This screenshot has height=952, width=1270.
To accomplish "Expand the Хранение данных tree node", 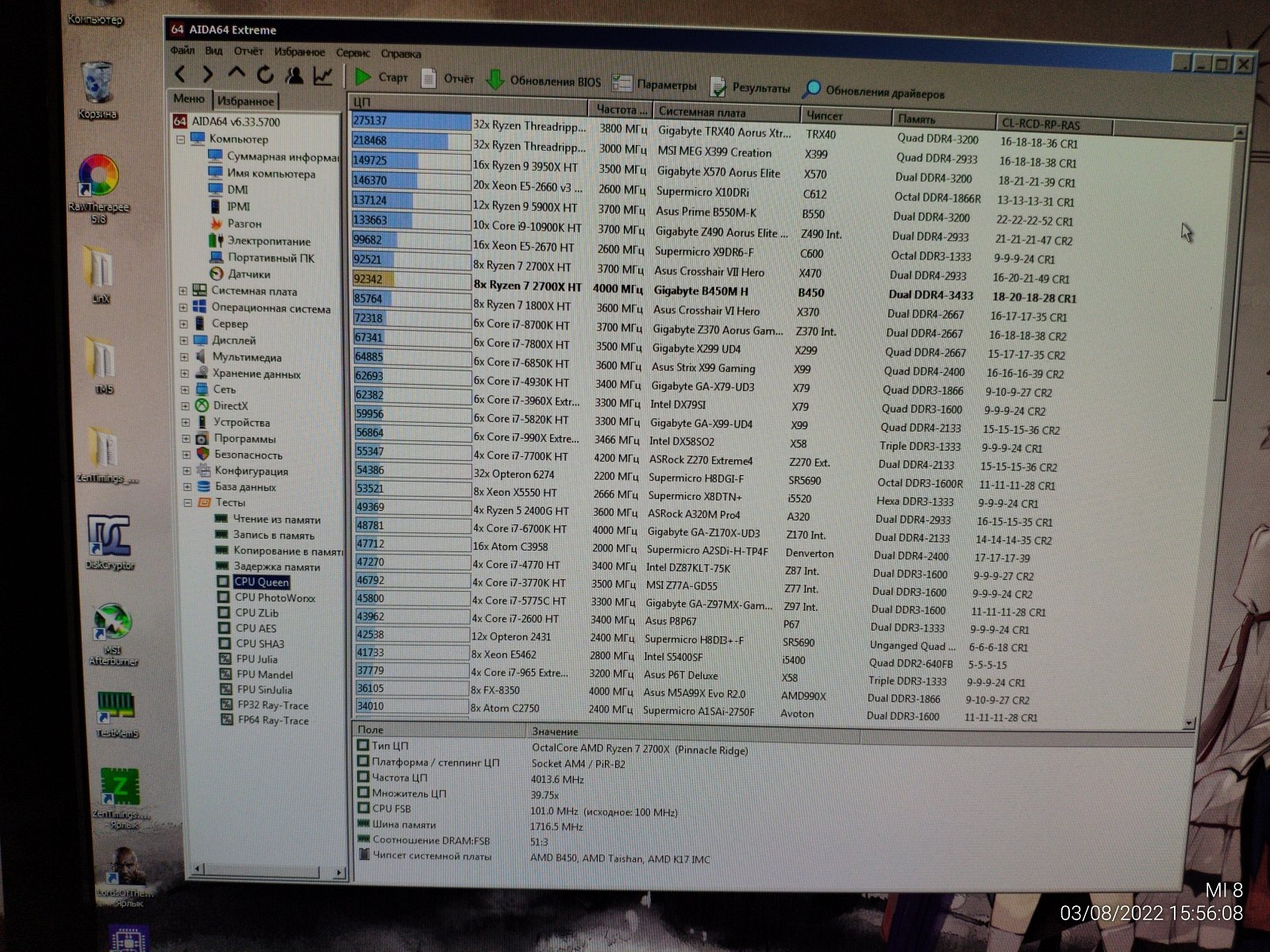I will [184, 374].
